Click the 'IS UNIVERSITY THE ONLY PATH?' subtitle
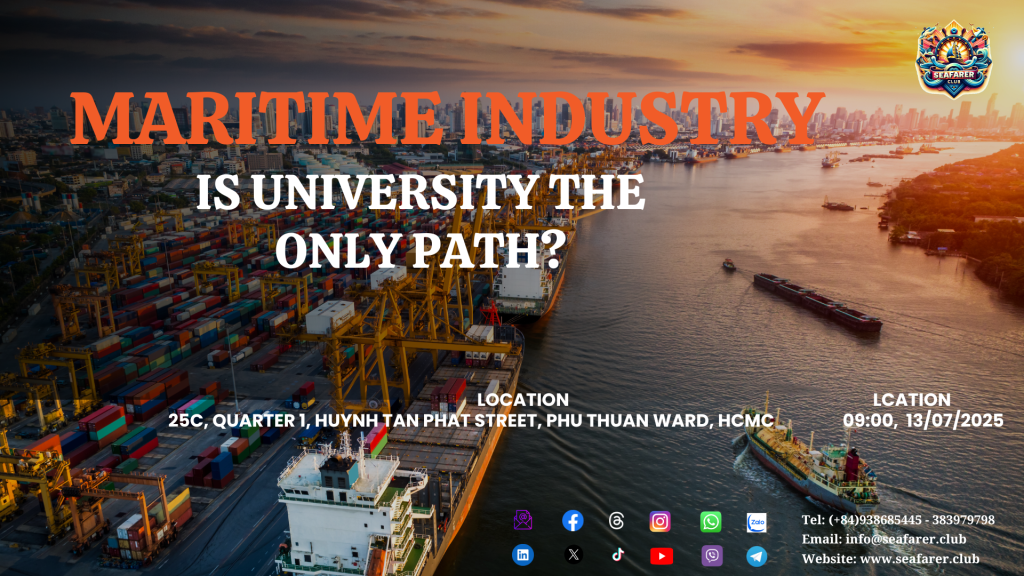The height and width of the screenshot is (576, 1024). [x=419, y=221]
